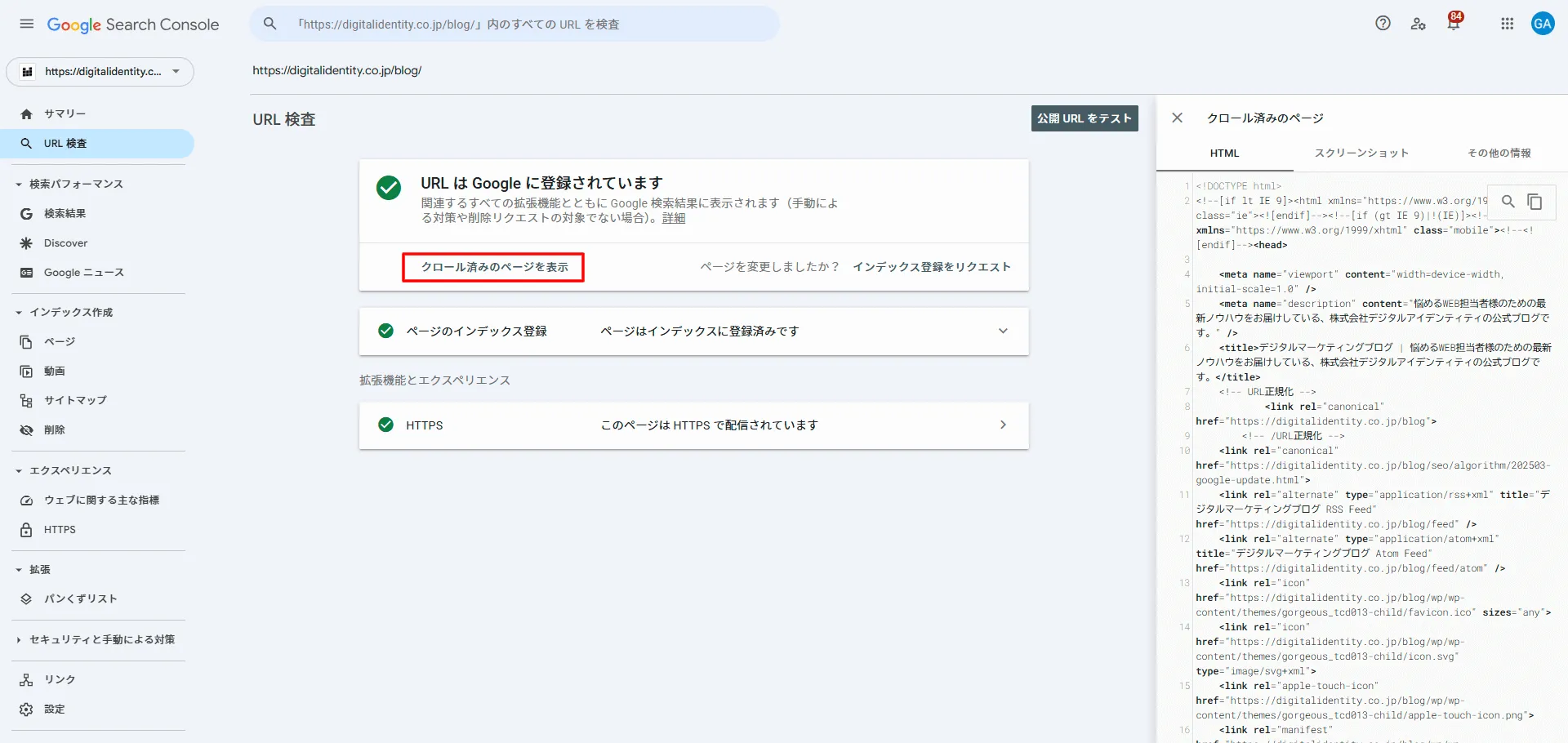This screenshot has height=743, width=1568.
Task: Click the 拡張機能とエクスペリエンス heading
Action: point(434,380)
